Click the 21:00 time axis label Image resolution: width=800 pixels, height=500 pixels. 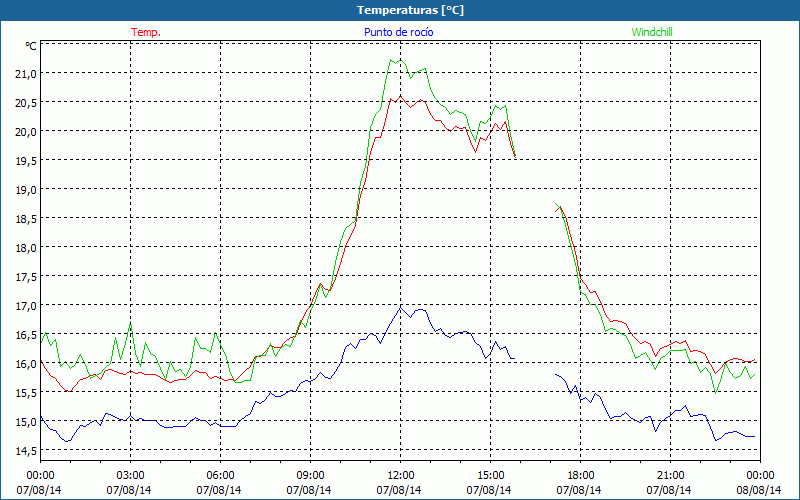670,475
